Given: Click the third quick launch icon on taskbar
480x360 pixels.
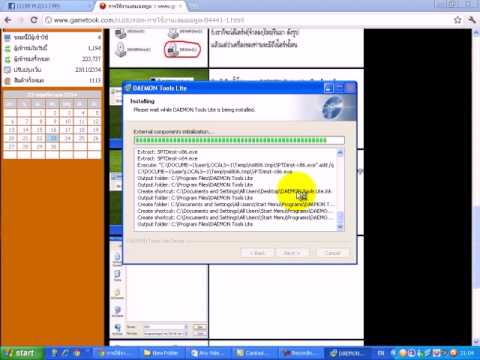Looking at the screenshot, I should coord(77,353).
